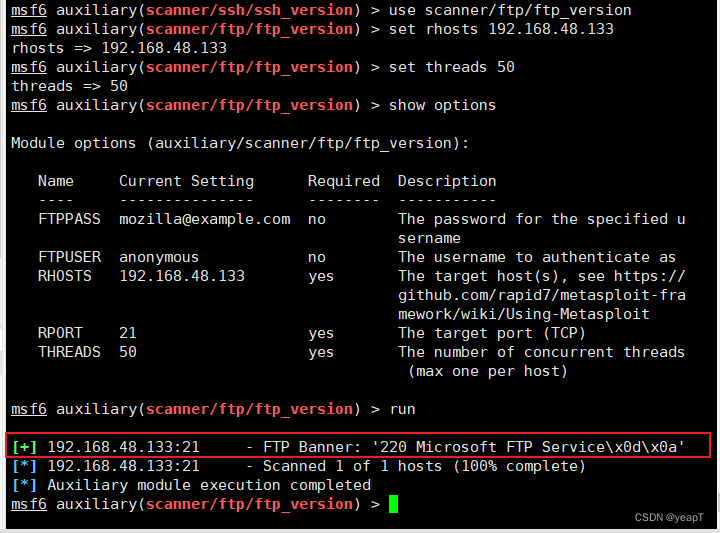This screenshot has width=720, height=533.
Task: Click the RPORT value 21
Action: coord(128,333)
